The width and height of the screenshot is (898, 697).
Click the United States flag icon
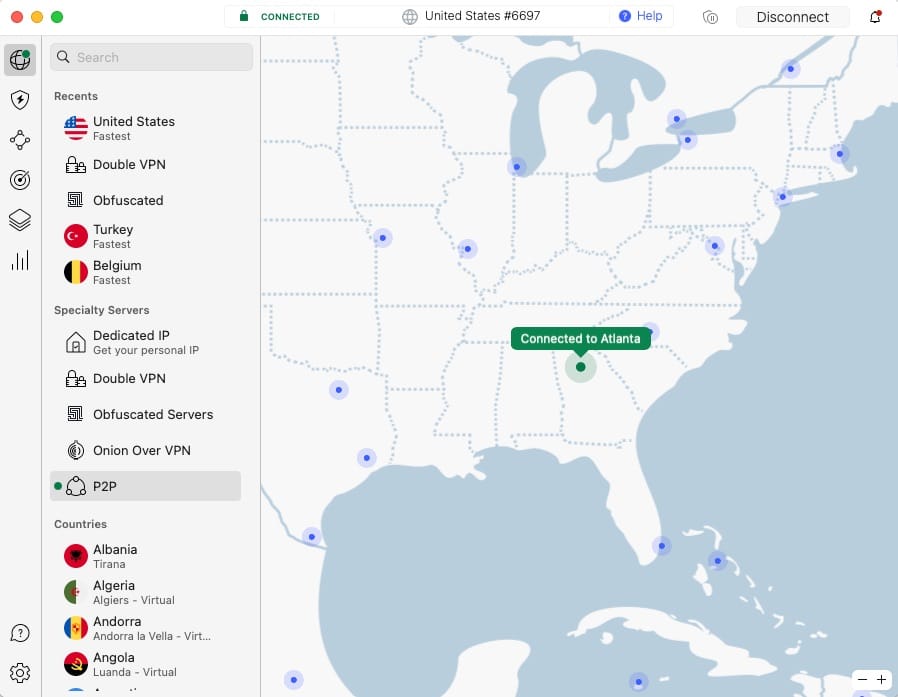click(76, 128)
